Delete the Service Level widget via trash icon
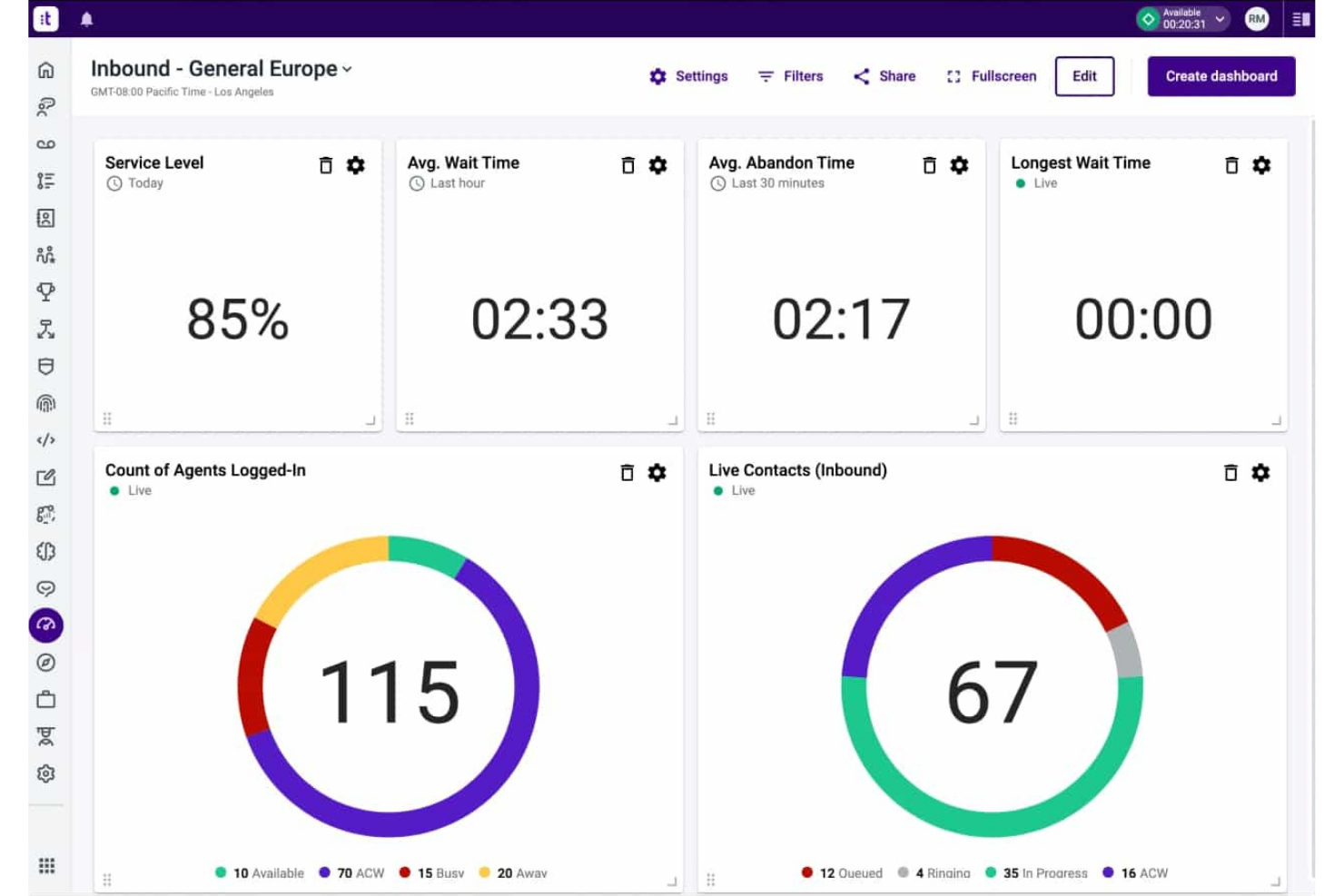This screenshot has height=896, width=1344. click(325, 165)
